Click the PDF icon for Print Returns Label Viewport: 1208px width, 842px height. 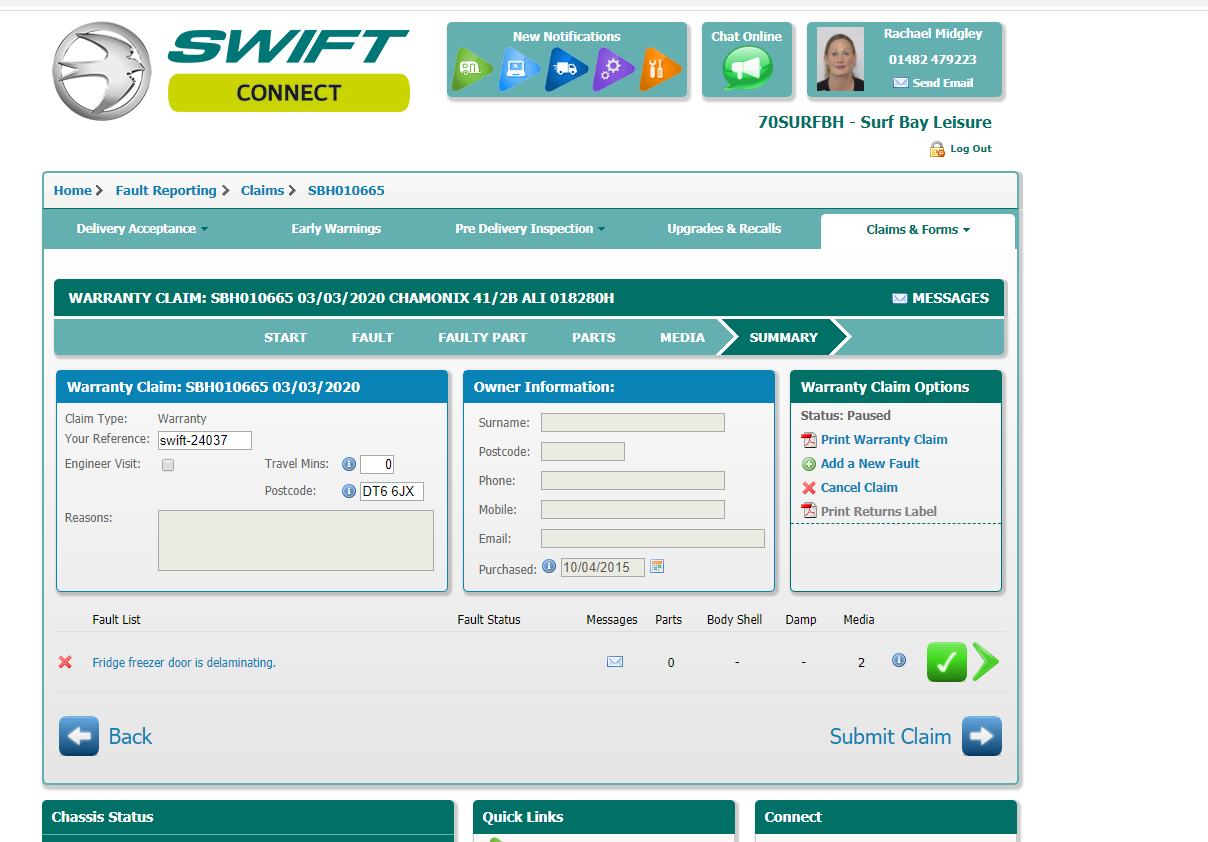[809, 512]
